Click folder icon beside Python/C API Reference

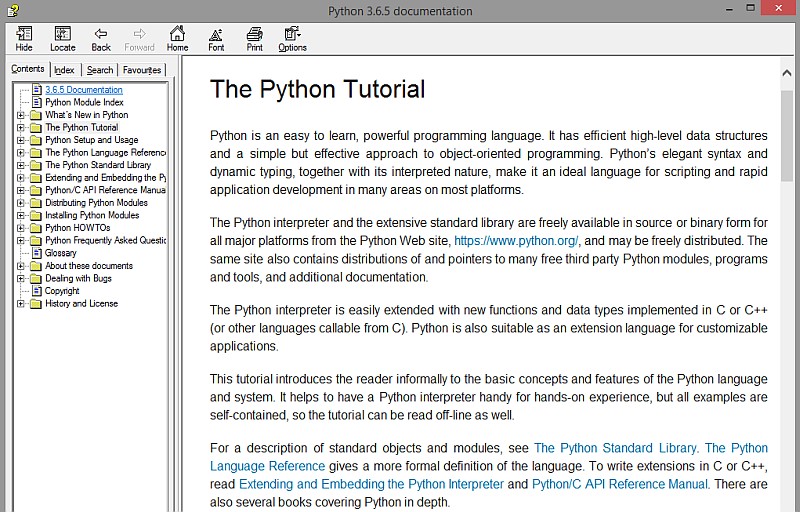(x=36, y=190)
